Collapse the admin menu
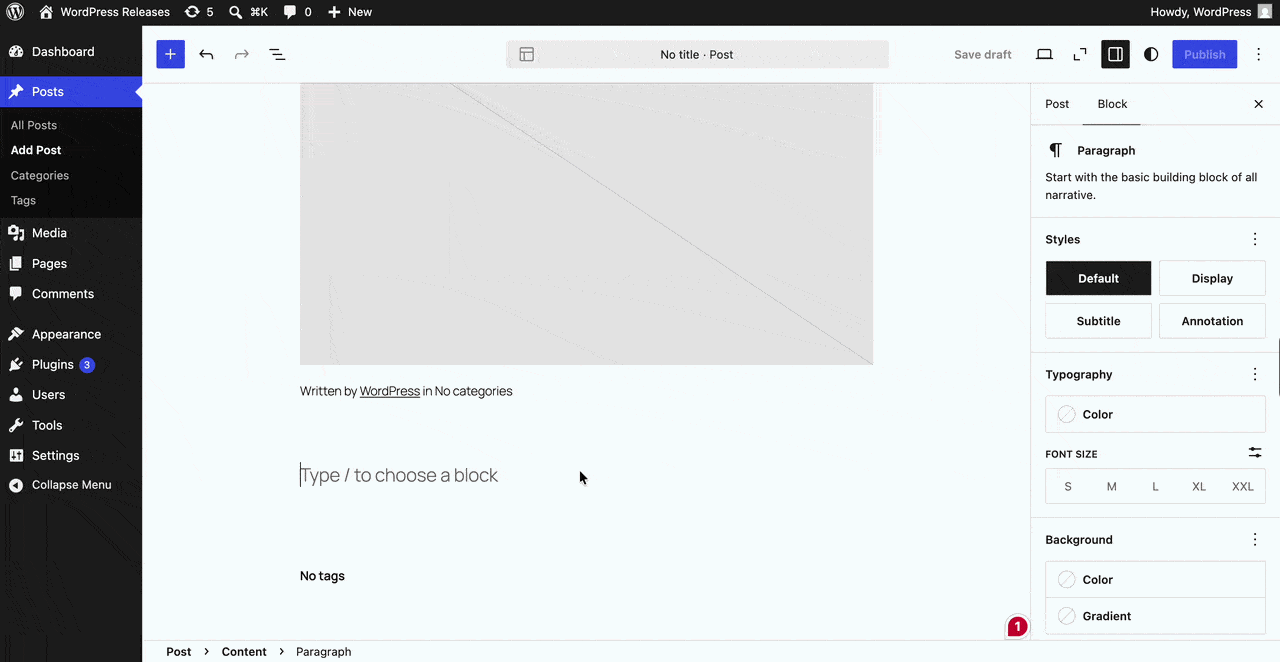The image size is (1280, 662). click(x=71, y=485)
